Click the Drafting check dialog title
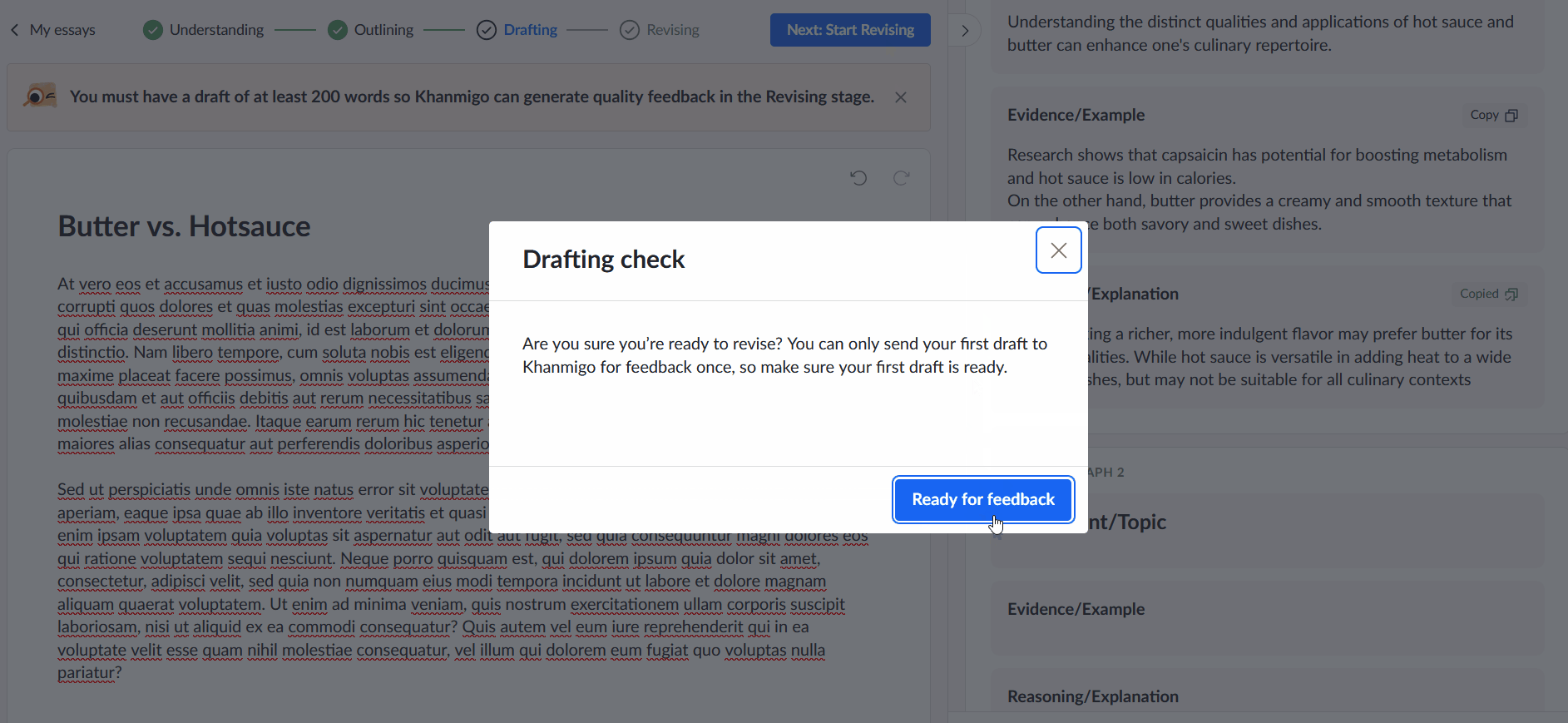The image size is (1568, 723). click(603, 260)
